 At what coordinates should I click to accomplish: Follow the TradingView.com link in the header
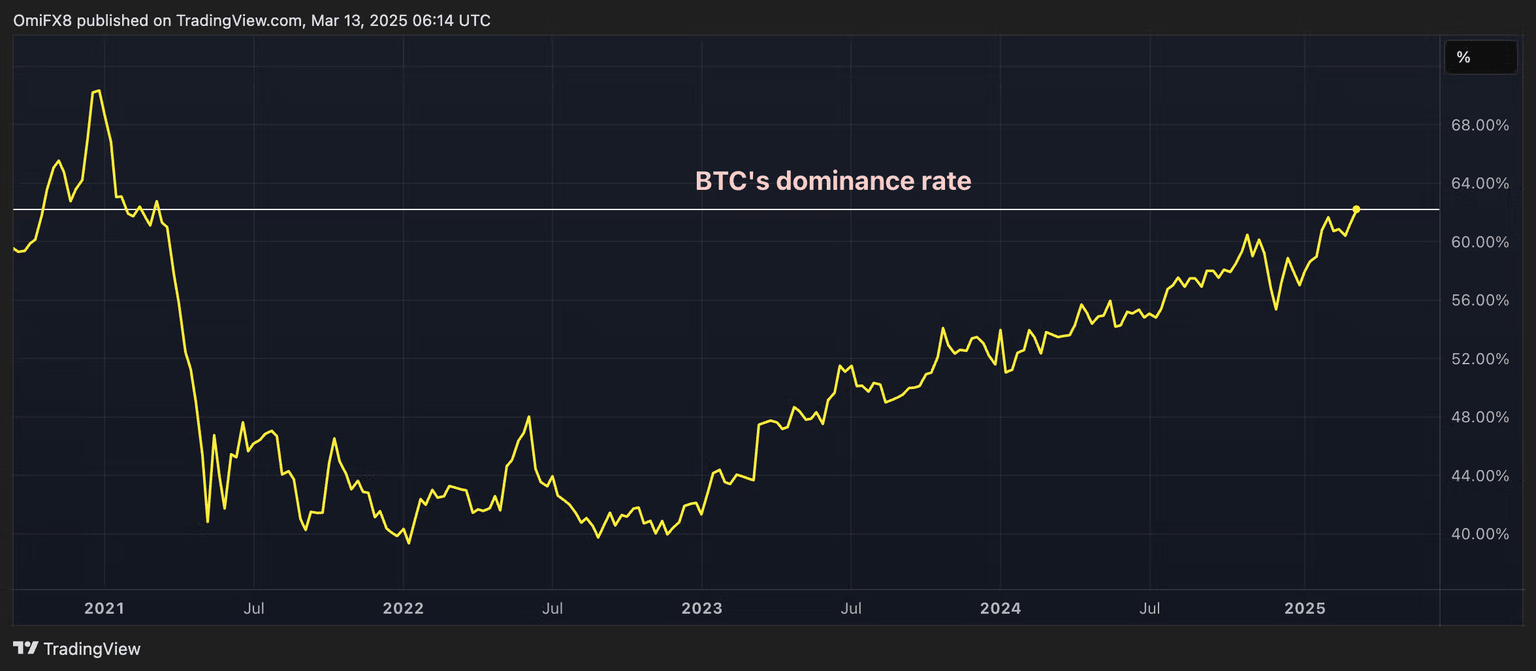237,19
